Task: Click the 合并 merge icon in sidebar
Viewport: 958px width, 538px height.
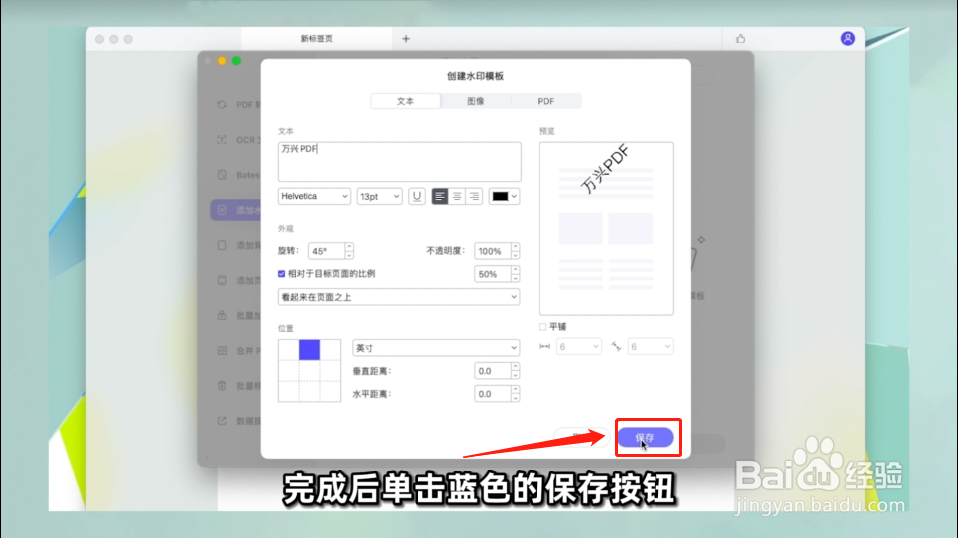Action: 222,351
